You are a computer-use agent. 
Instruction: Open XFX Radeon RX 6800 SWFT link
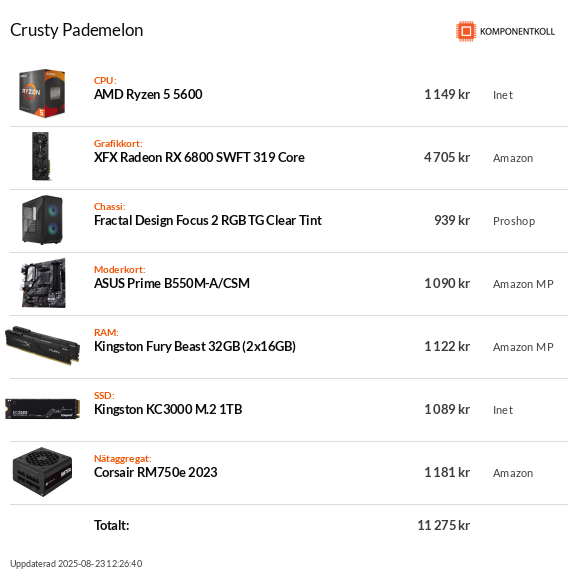(199, 157)
